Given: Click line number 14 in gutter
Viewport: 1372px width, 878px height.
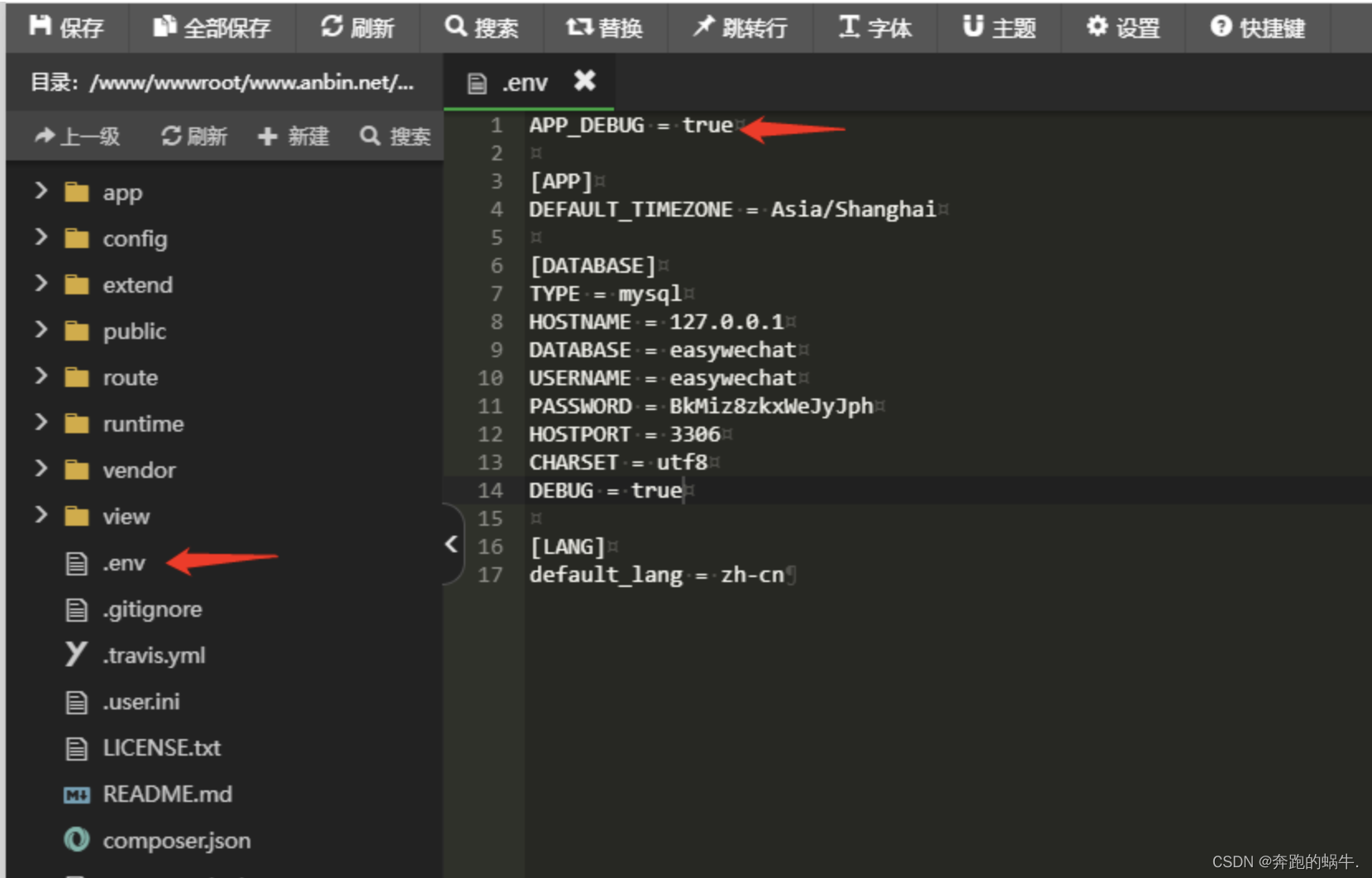Looking at the screenshot, I should [490, 490].
